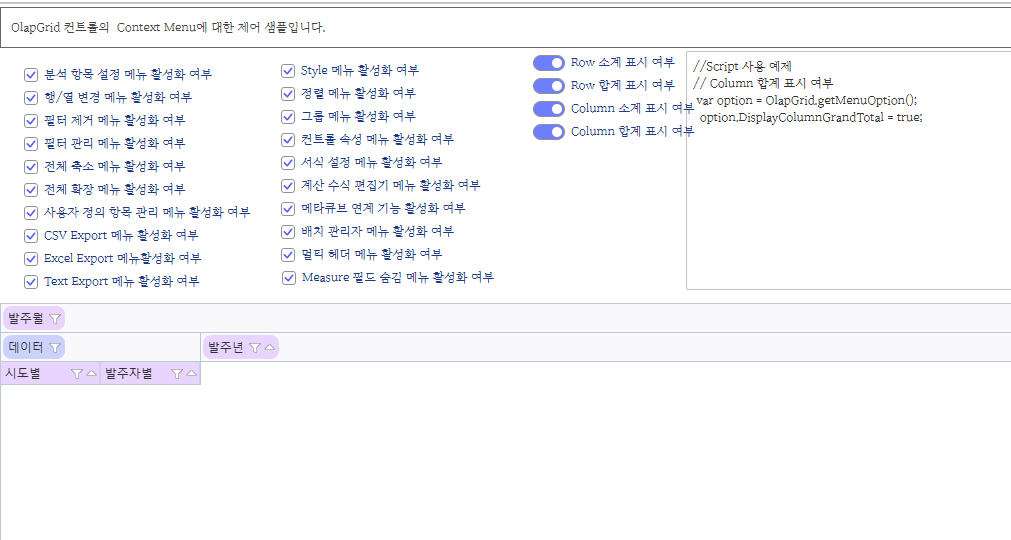
Task: Uncheck 필터 제거 메뉴 활성화 여부
Action: coord(31,121)
